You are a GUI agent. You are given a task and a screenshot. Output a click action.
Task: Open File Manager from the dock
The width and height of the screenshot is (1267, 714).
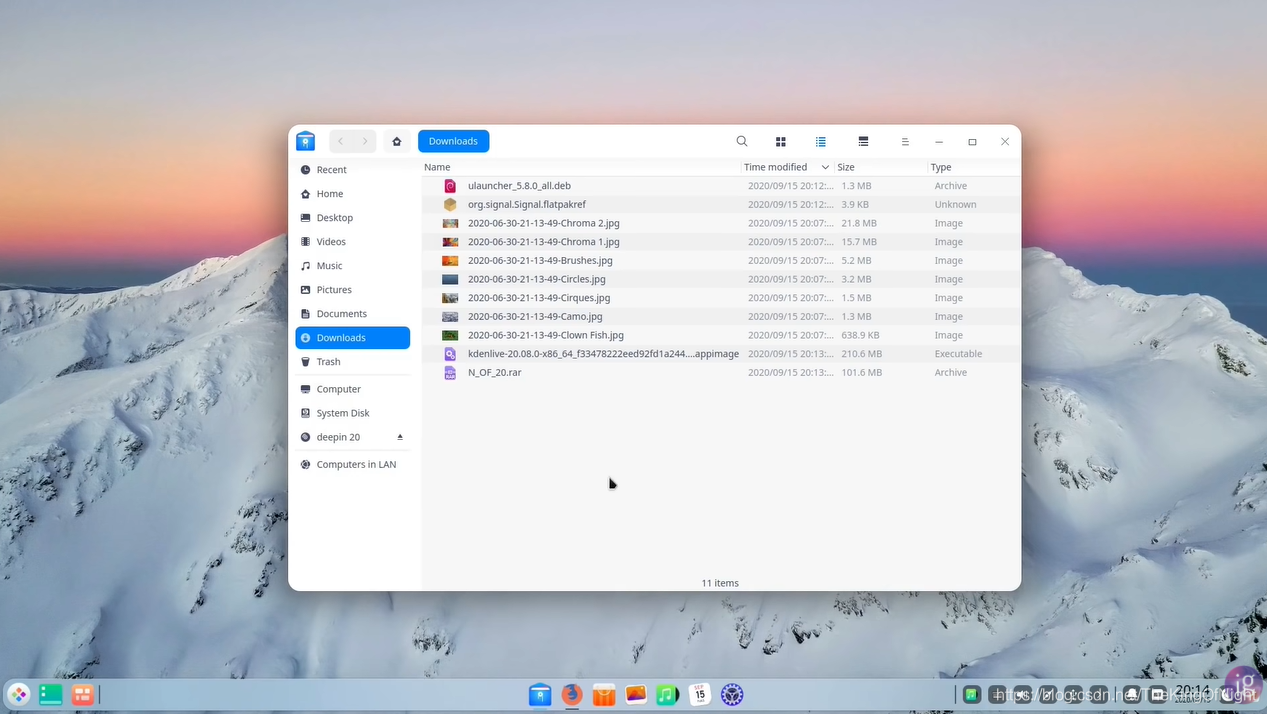540,694
